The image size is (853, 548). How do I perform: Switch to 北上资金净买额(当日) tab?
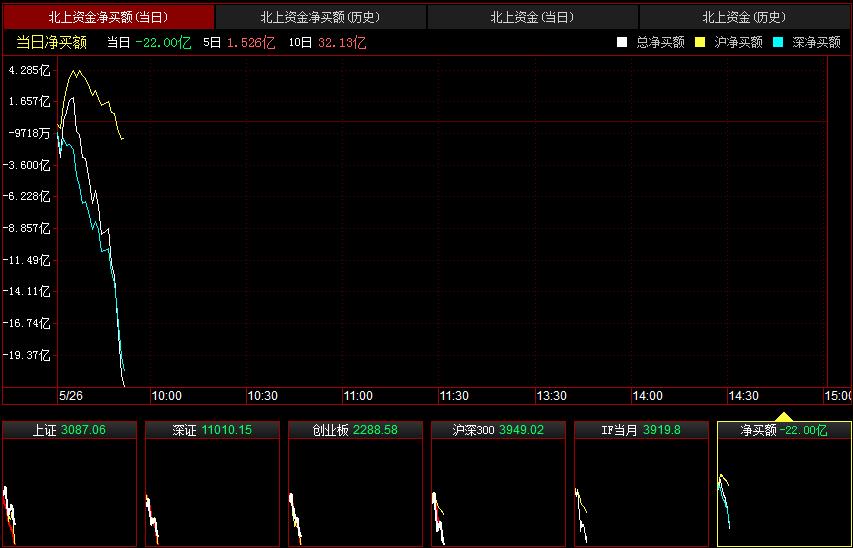108,17
